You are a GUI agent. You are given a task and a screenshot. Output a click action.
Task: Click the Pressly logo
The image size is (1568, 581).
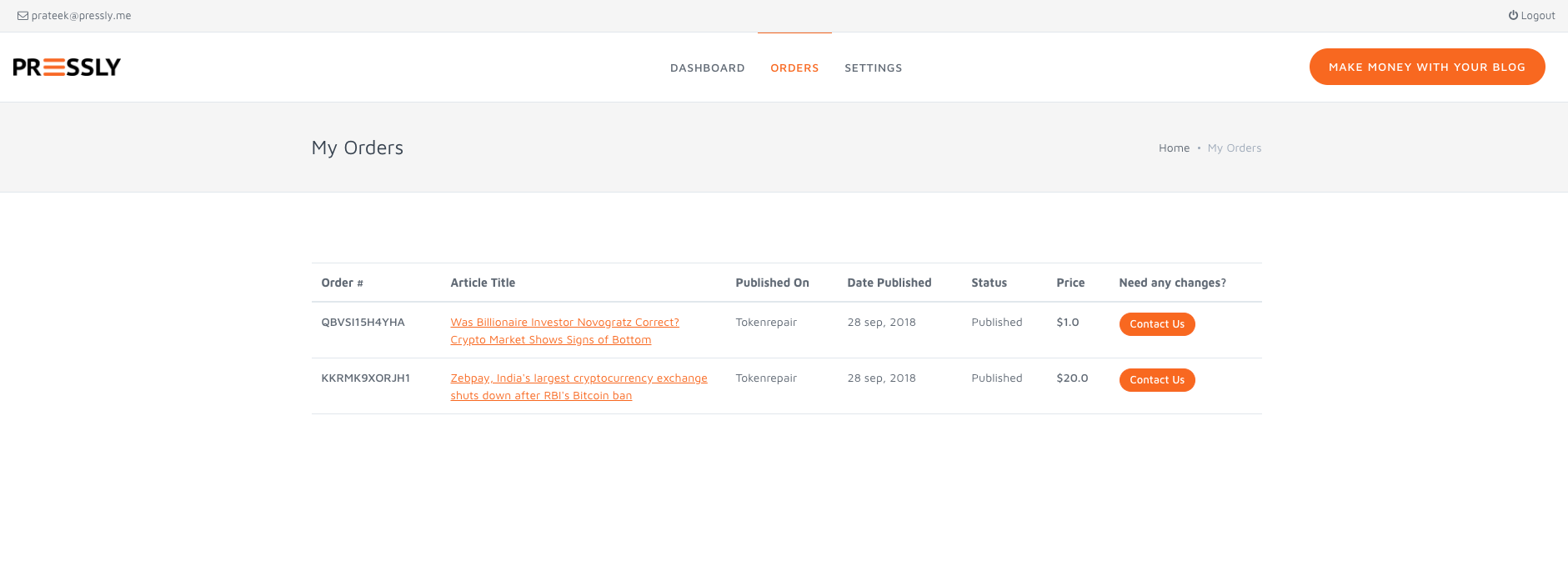pyautogui.click(x=67, y=67)
